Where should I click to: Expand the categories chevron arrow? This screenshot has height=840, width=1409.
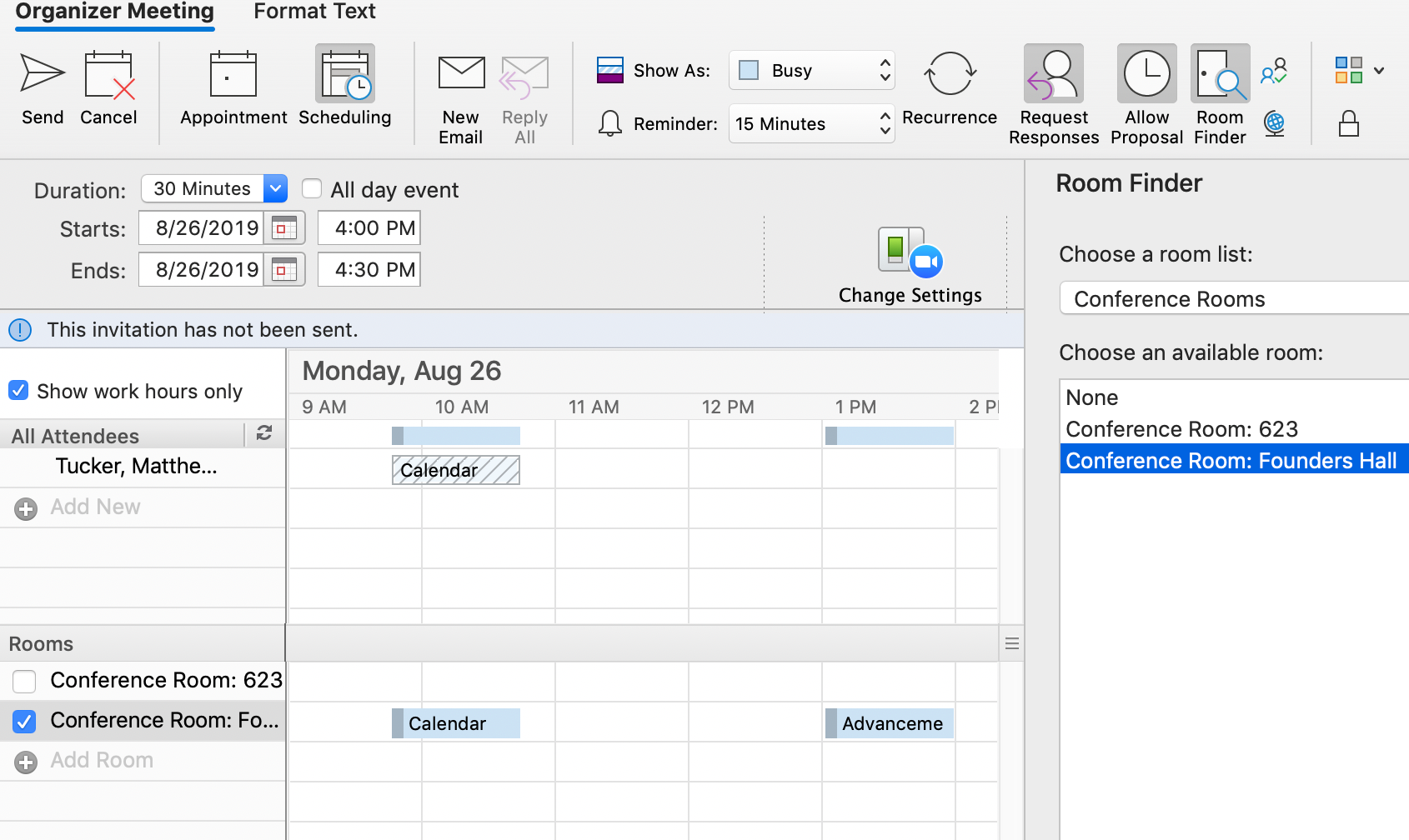[x=1379, y=70]
